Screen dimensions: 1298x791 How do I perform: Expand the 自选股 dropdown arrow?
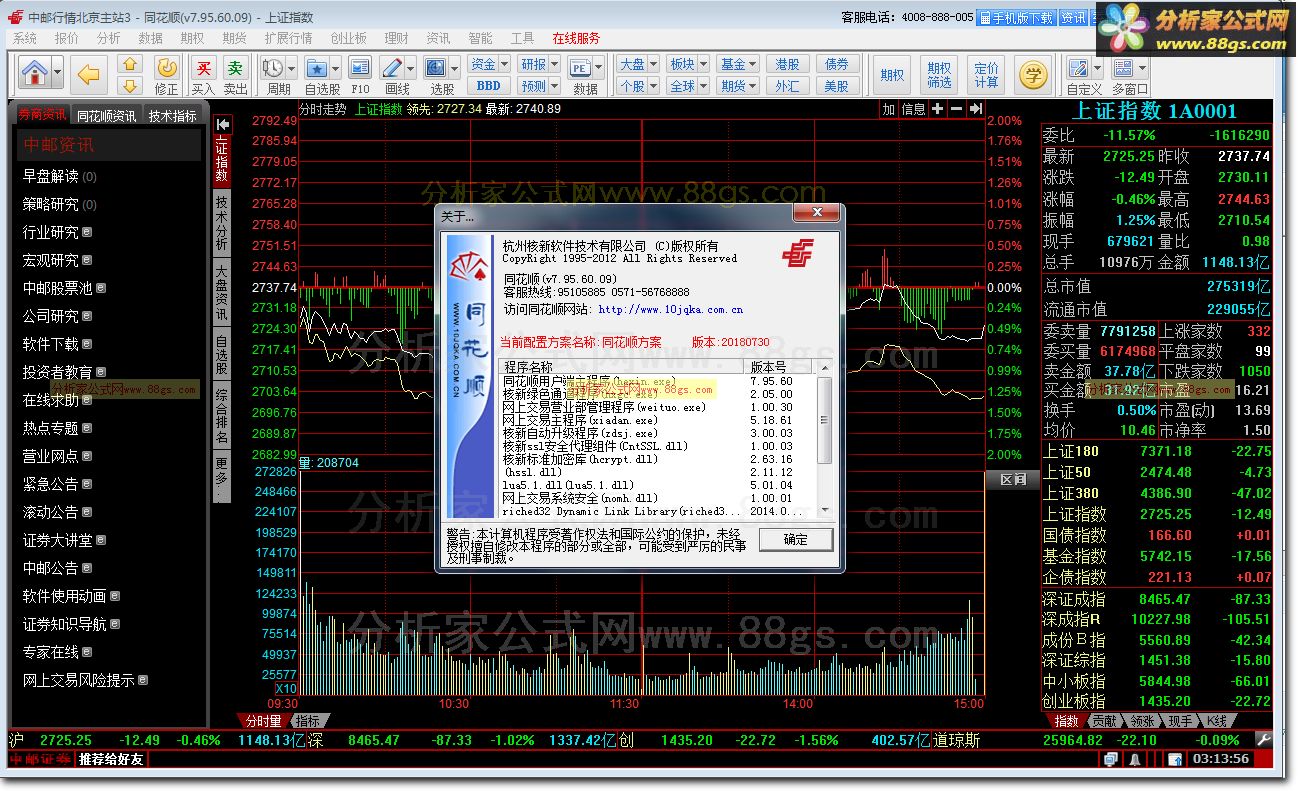336,67
